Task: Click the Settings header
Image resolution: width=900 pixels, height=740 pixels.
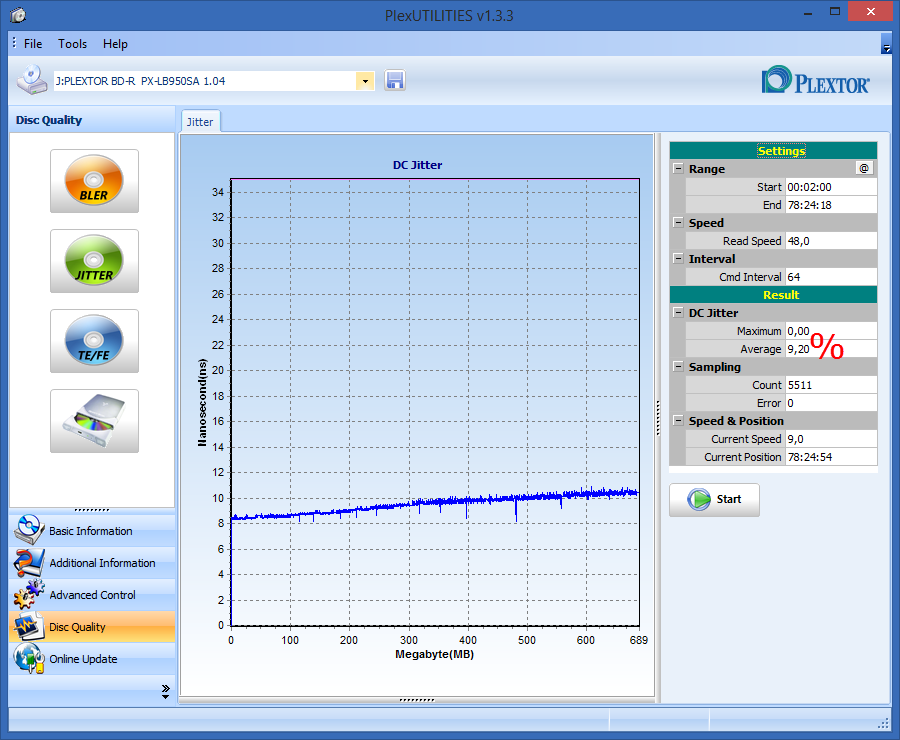Action: click(773, 150)
